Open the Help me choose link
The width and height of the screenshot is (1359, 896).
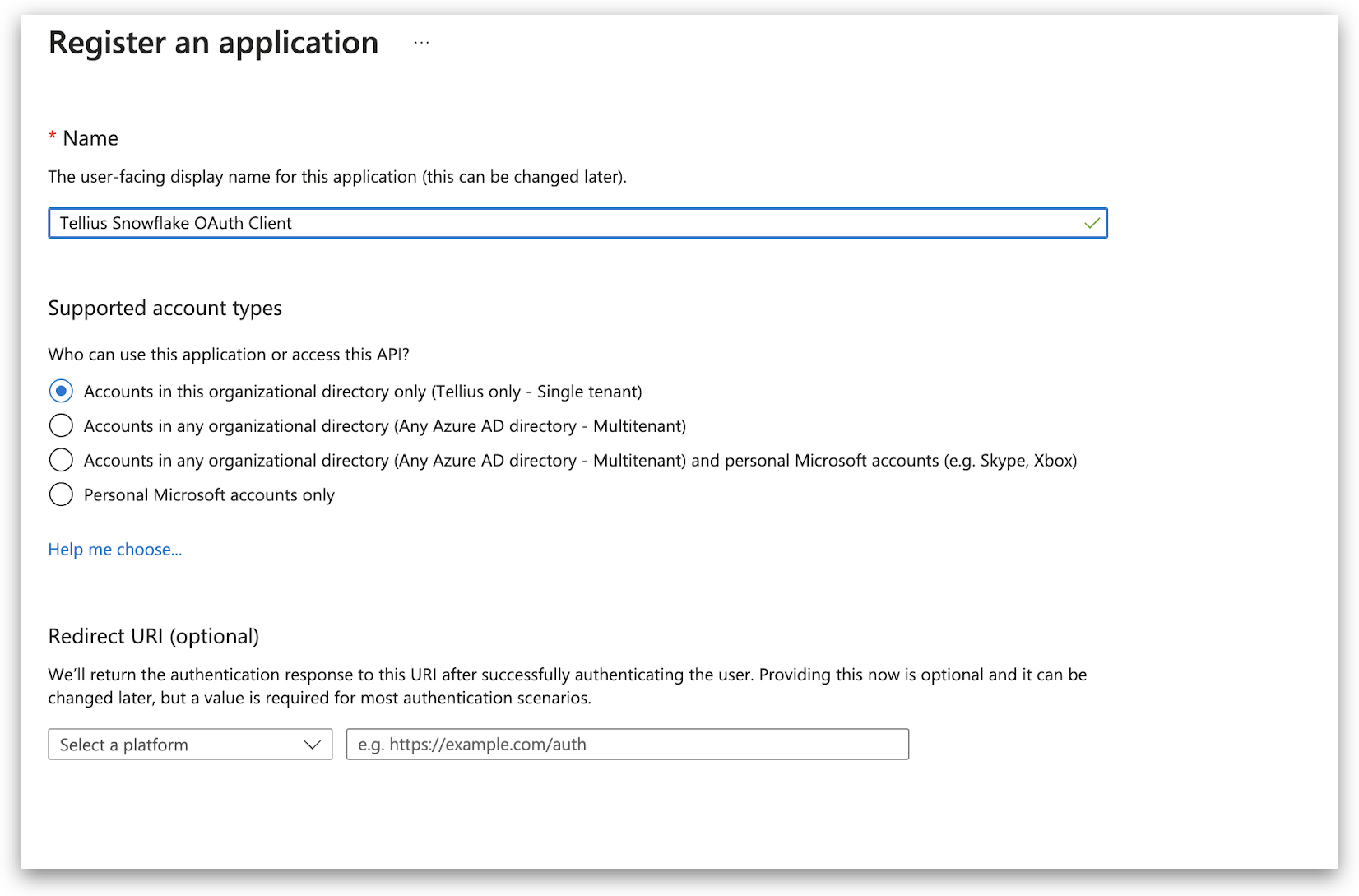click(x=114, y=550)
